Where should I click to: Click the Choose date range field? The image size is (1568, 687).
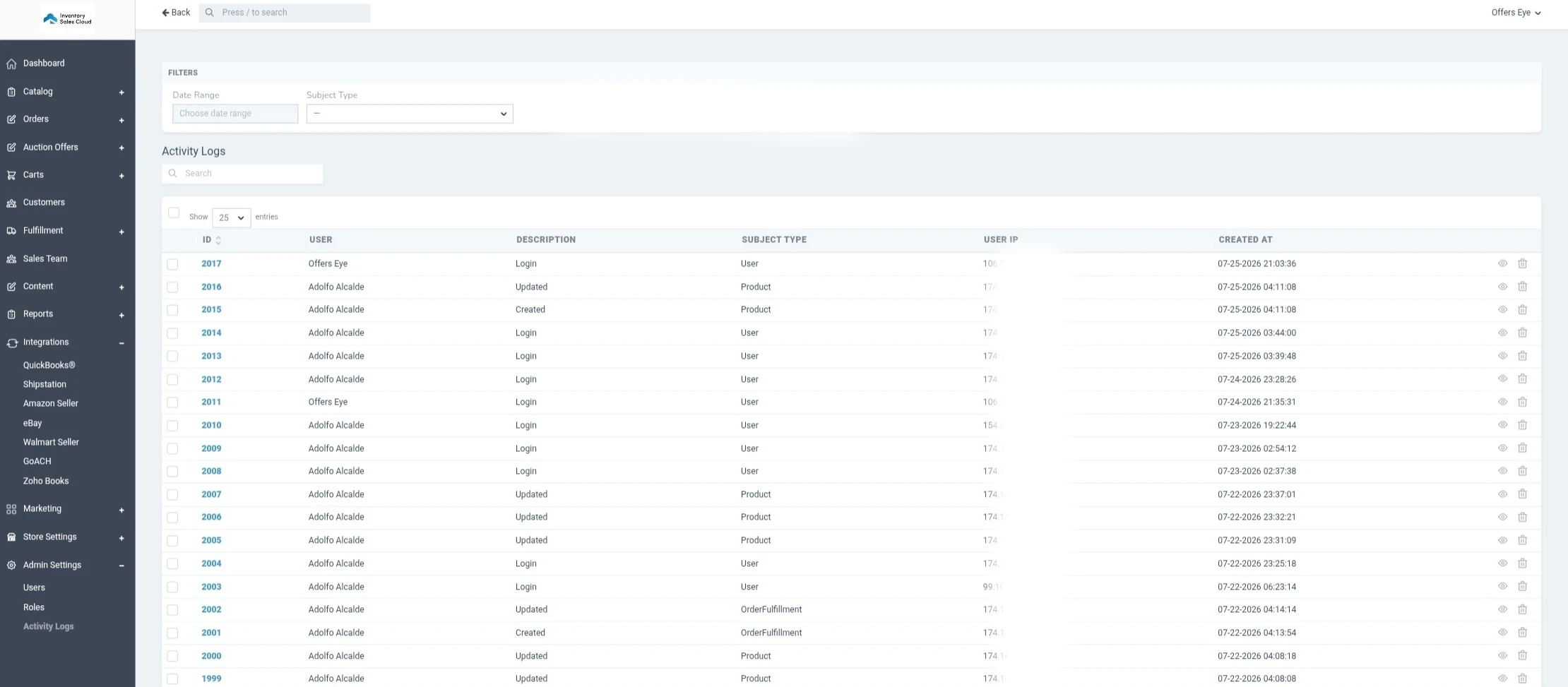[235, 114]
